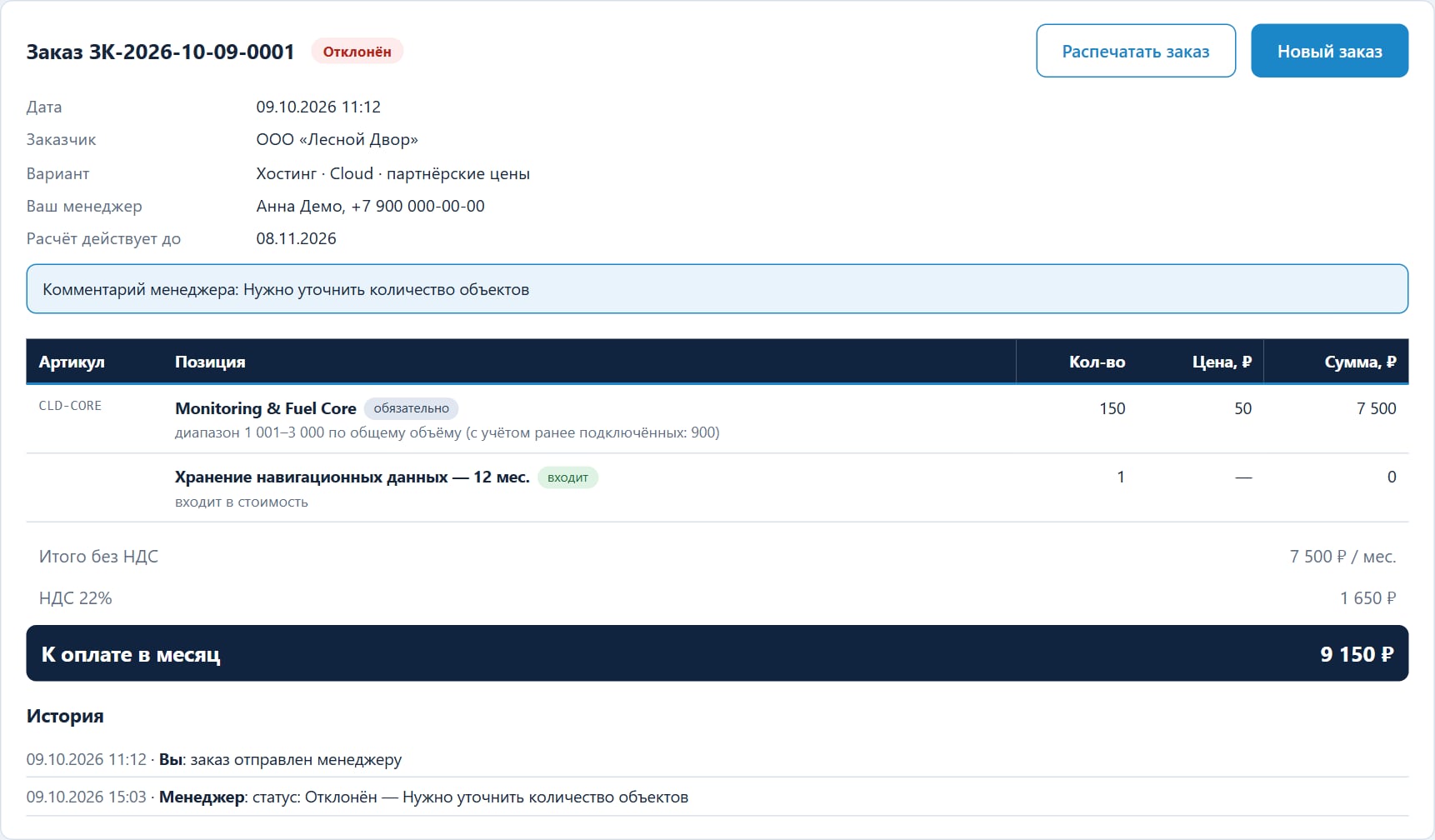The image size is (1435, 840).
Task: Click the 'История' section heading
Action: (x=65, y=716)
